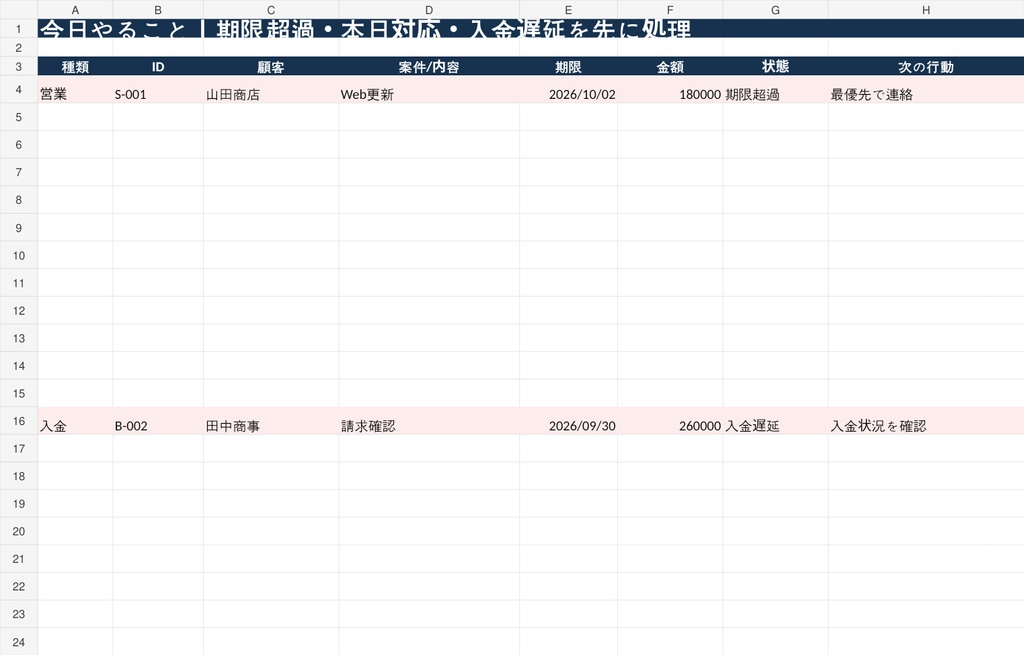Select column G header

(775, 10)
